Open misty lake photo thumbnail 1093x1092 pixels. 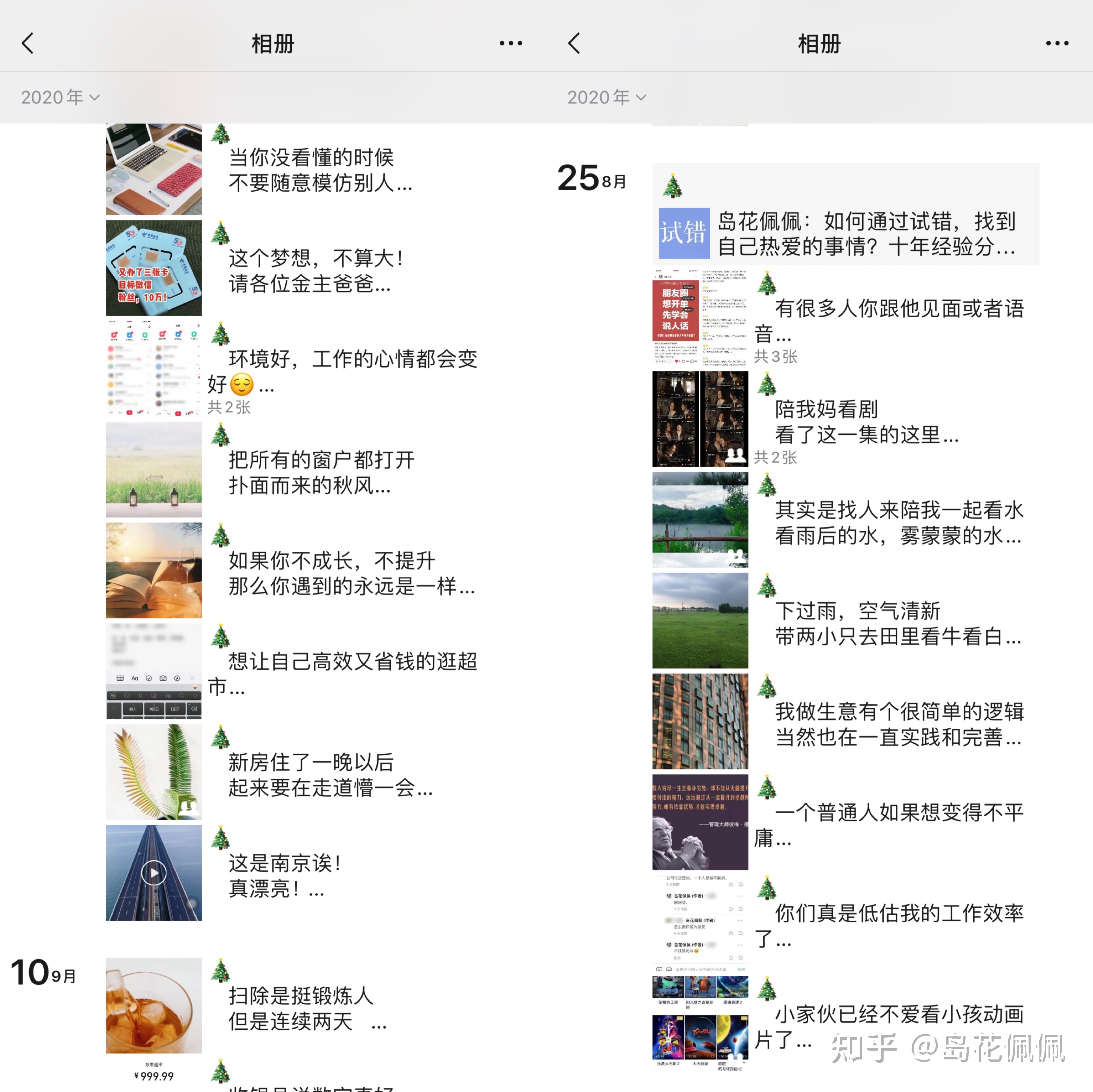(700, 520)
